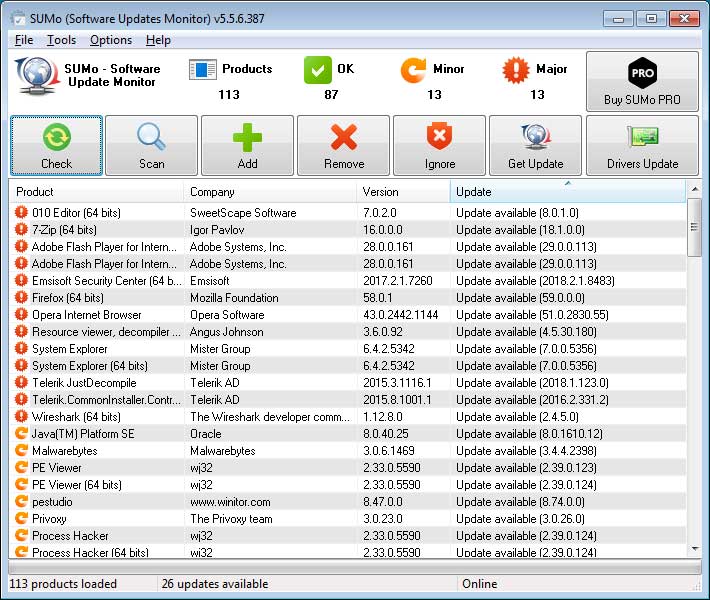Open Drivers Update button

(643, 145)
